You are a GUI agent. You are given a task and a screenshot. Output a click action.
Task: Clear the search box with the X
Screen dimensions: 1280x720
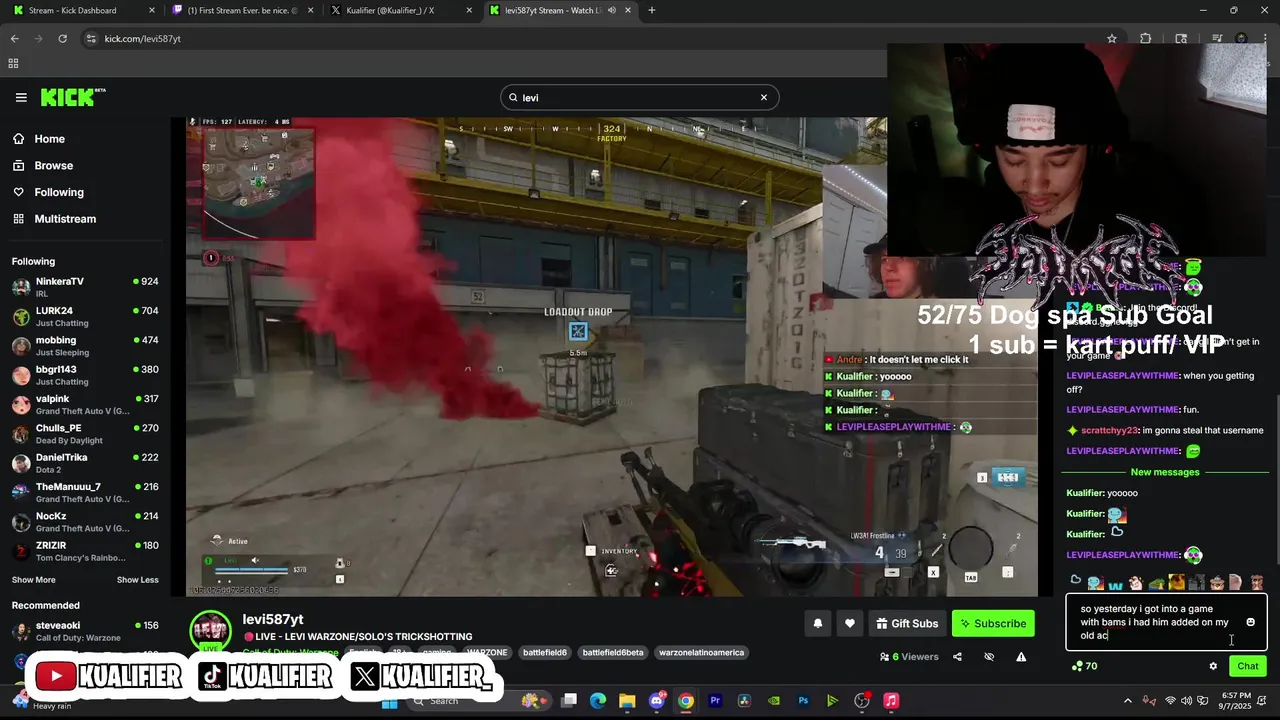[x=764, y=97]
